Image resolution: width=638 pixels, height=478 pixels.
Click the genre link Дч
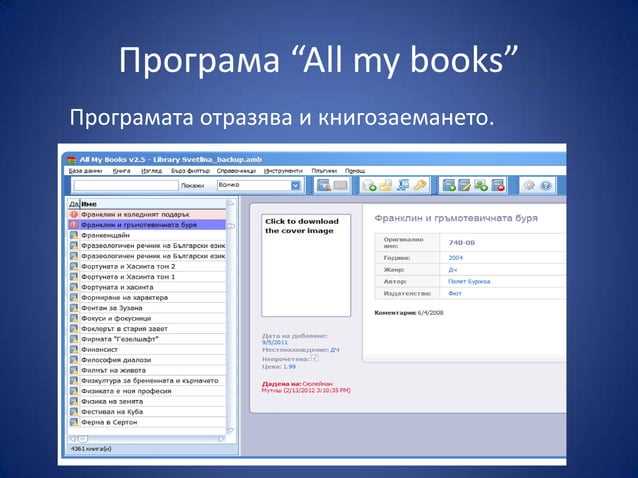click(x=453, y=270)
